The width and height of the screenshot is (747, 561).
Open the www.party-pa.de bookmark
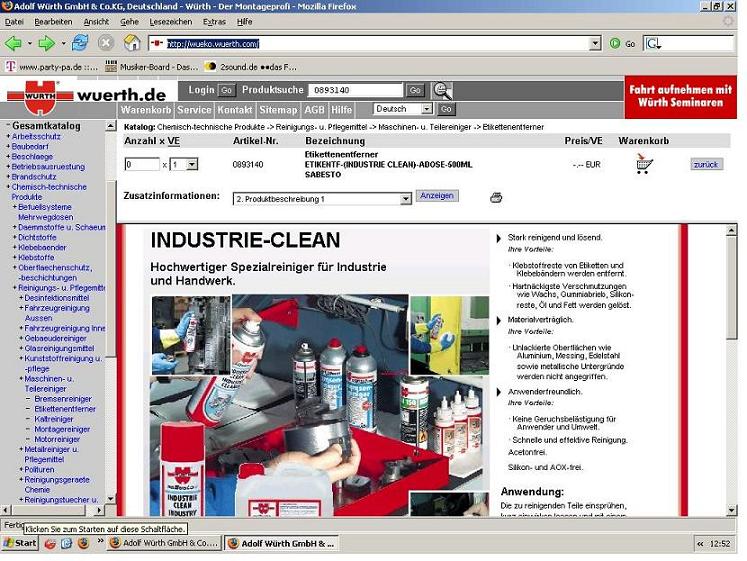pyautogui.click(x=51, y=67)
